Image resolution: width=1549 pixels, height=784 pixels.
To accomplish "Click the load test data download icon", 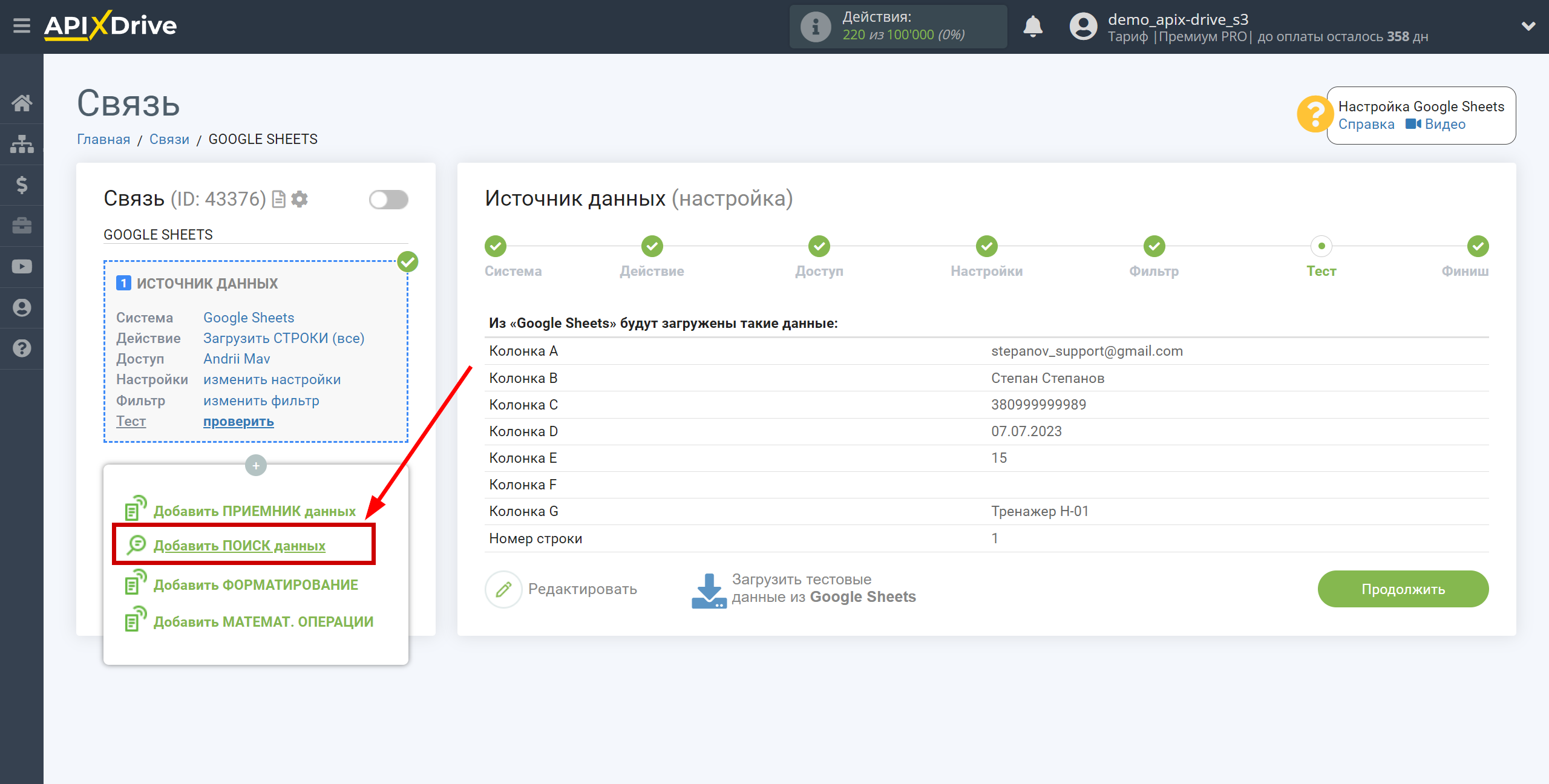I will [709, 590].
